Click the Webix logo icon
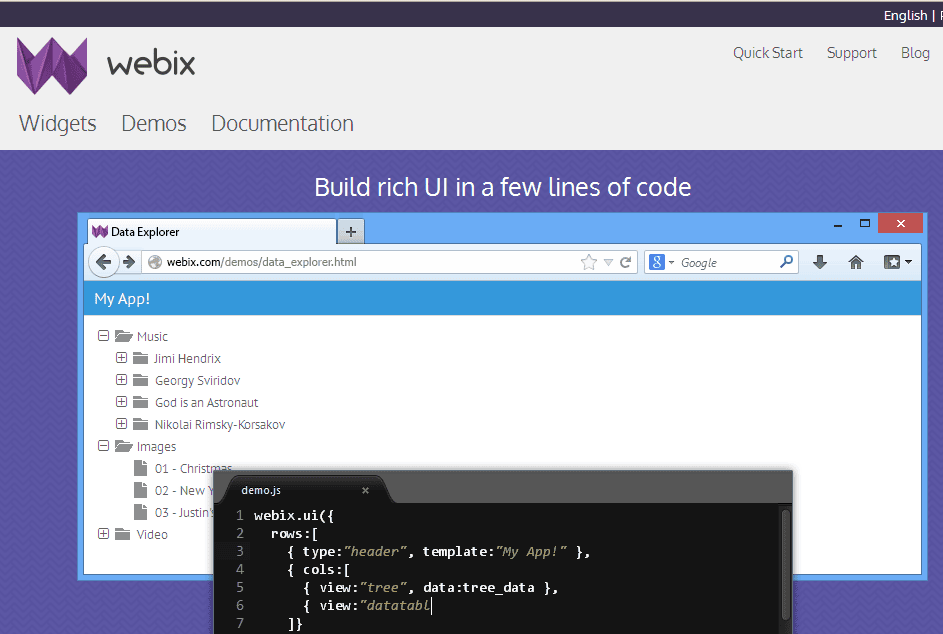The image size is (943, 634). point(52,66)
